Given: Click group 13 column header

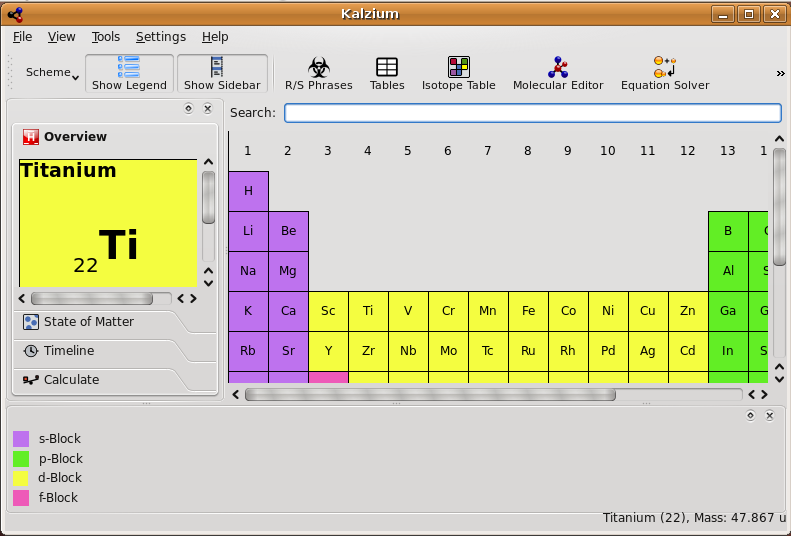Looking at the screenshot, I should 727,151.
